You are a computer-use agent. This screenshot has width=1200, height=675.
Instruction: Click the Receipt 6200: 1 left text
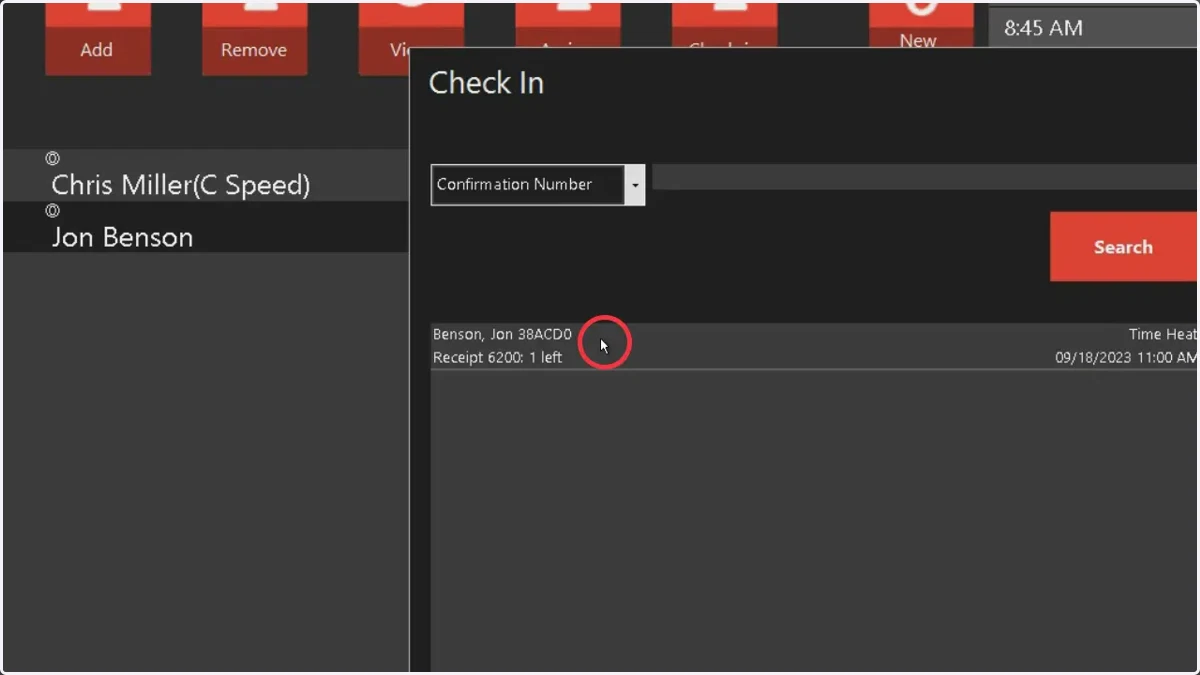tap(497, 358)
